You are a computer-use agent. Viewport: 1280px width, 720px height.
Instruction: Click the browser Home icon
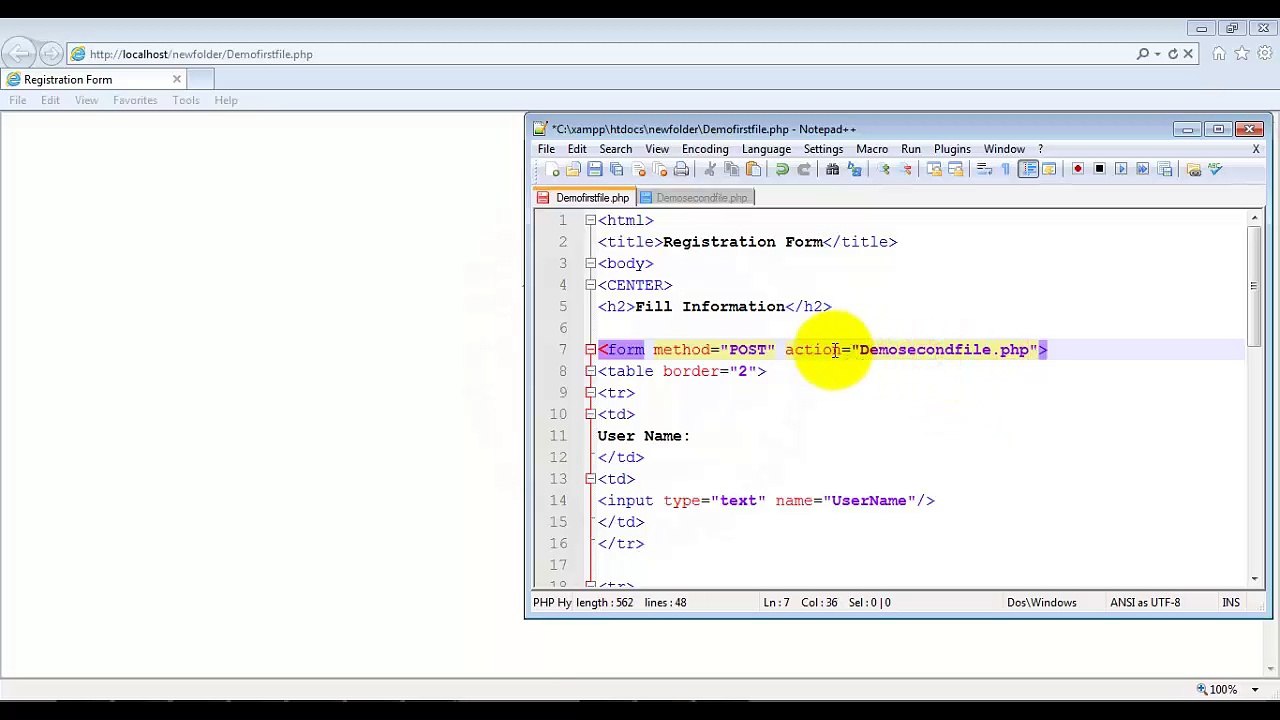coord(1219,54)
